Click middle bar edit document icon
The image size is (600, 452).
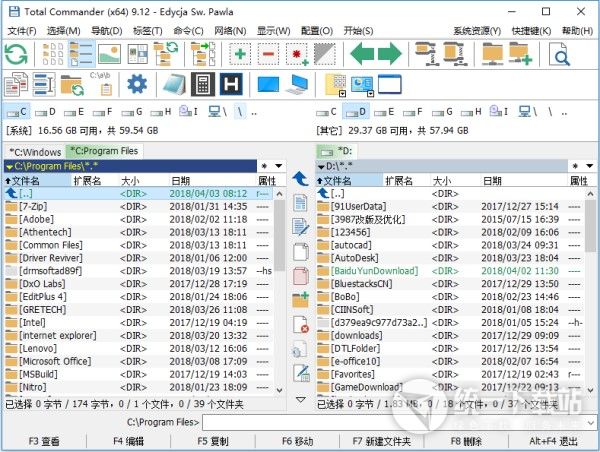click(301, 227)
